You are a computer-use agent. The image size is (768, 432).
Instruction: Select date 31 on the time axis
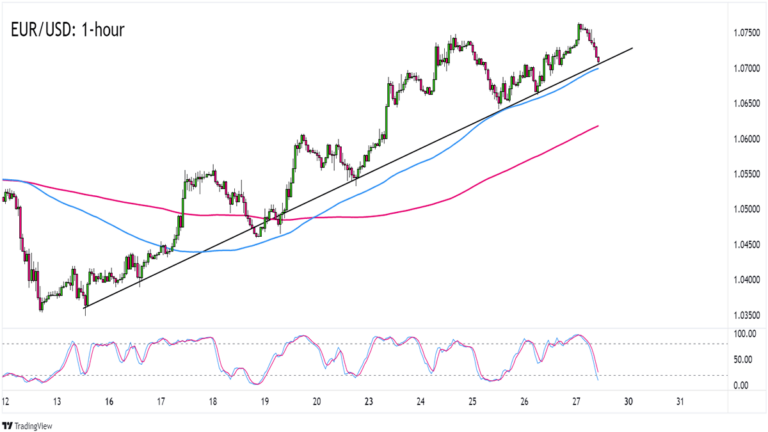click(x=680, y=402)
